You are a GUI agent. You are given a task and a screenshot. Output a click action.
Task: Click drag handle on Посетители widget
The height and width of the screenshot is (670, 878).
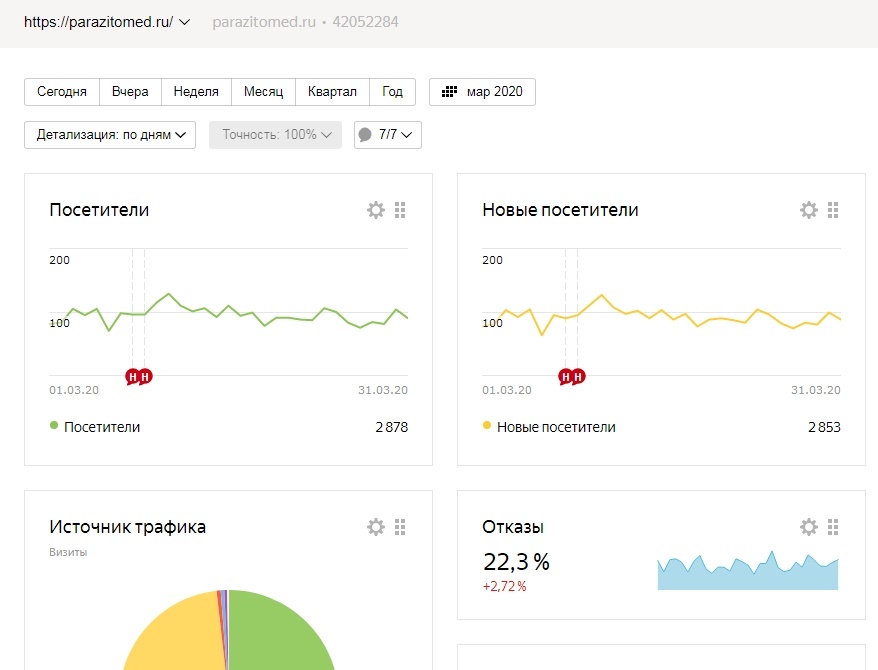(x=400, y=210)
